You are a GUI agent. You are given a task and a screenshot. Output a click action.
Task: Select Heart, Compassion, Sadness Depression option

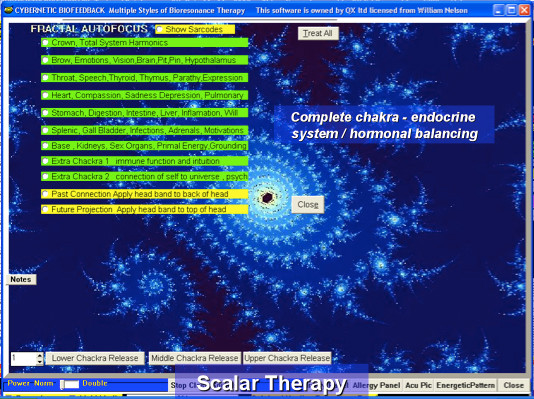(x=144, y=95)
